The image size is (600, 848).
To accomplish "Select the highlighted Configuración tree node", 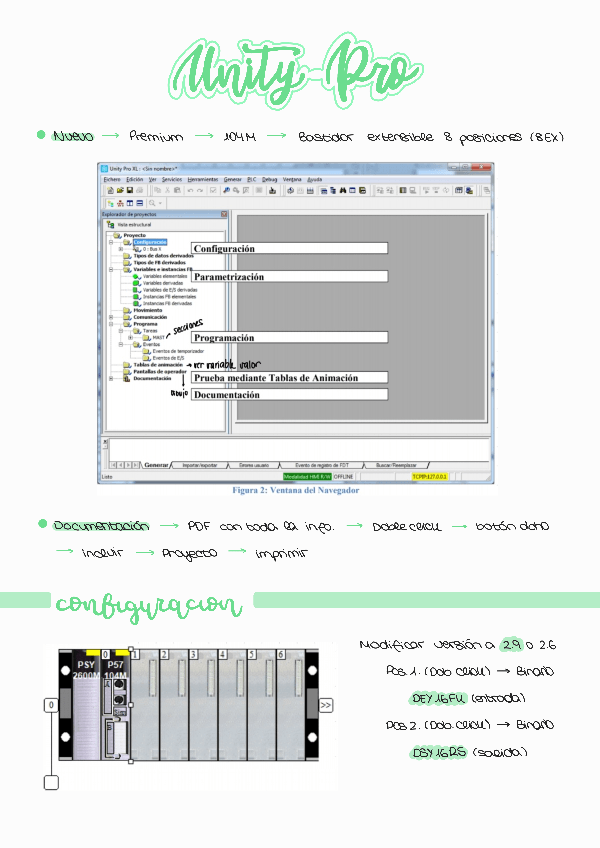I will [150, 242].
